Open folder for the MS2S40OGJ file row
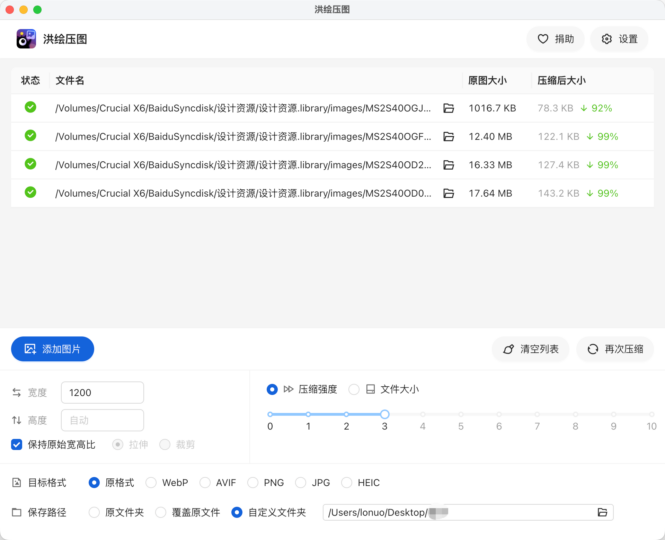 point(448,108)
